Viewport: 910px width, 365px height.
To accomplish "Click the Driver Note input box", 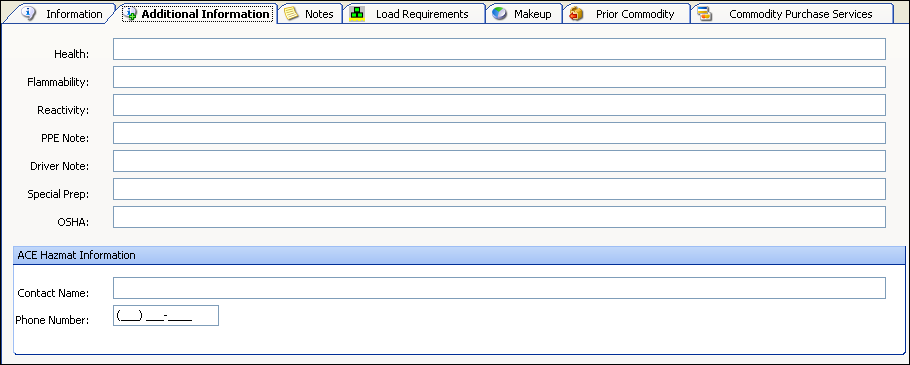I will (x=499, y=161).
